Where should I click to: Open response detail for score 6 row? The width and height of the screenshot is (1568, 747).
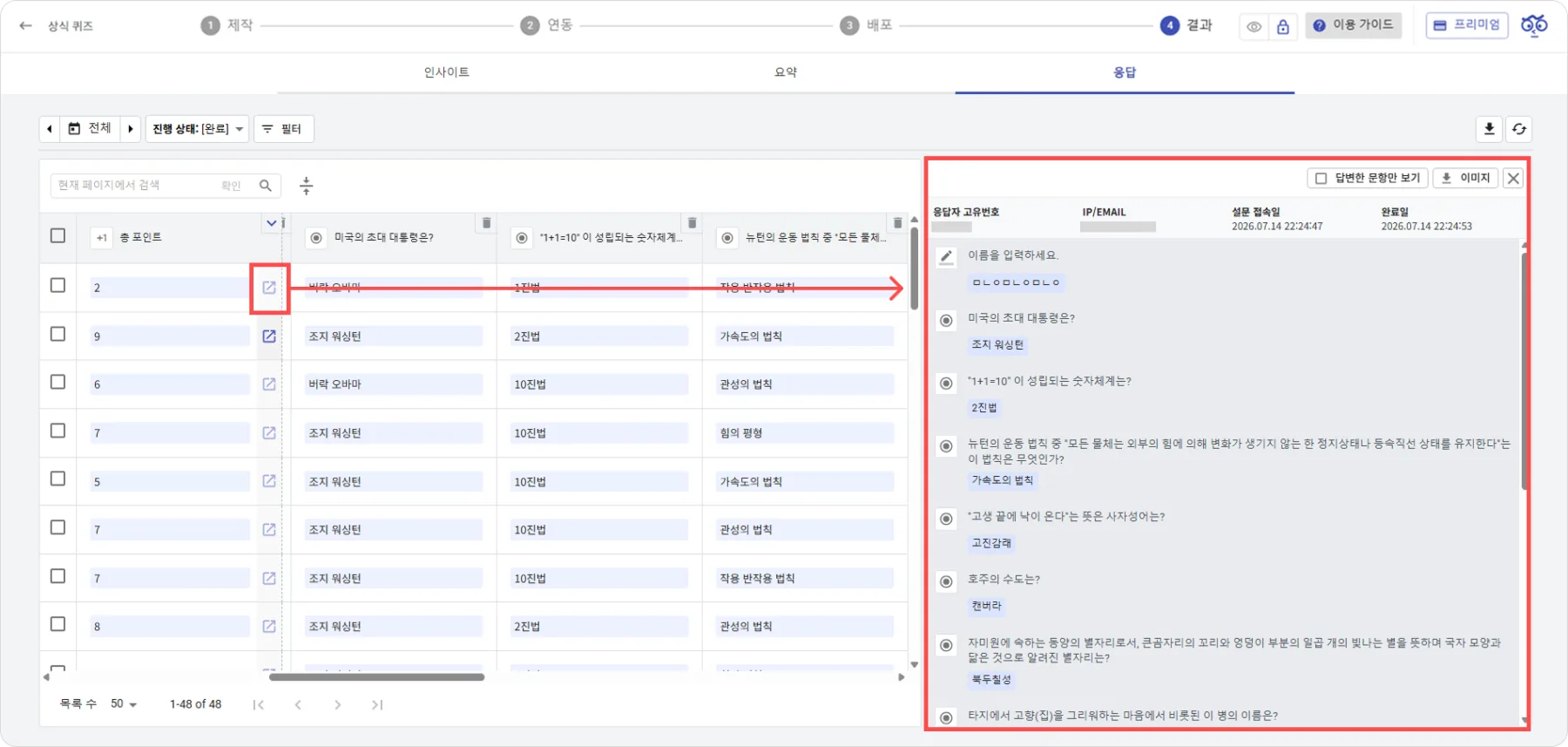click(269, 384)
